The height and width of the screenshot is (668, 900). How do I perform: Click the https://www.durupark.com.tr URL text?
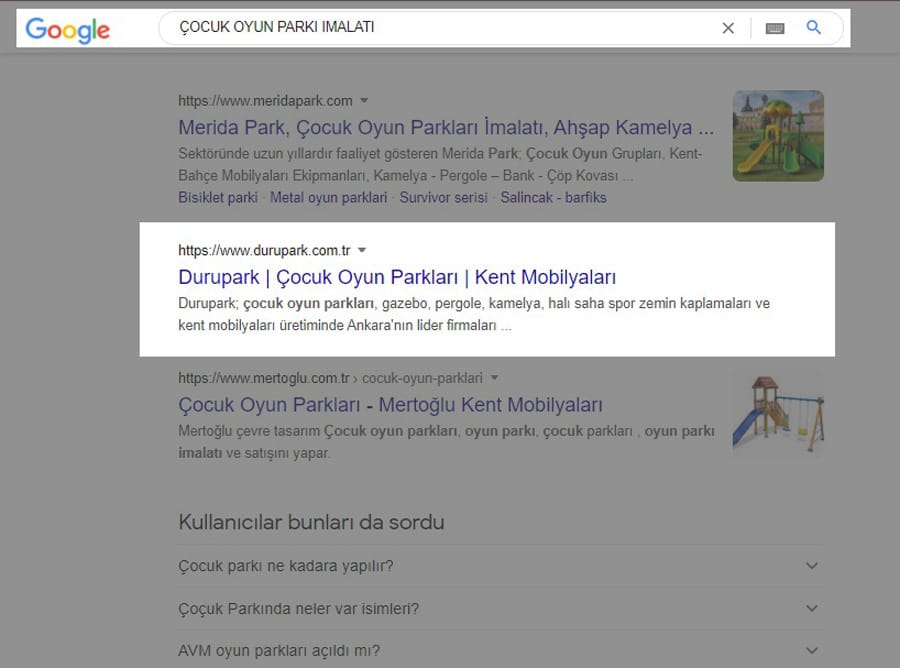coord(264,251)
